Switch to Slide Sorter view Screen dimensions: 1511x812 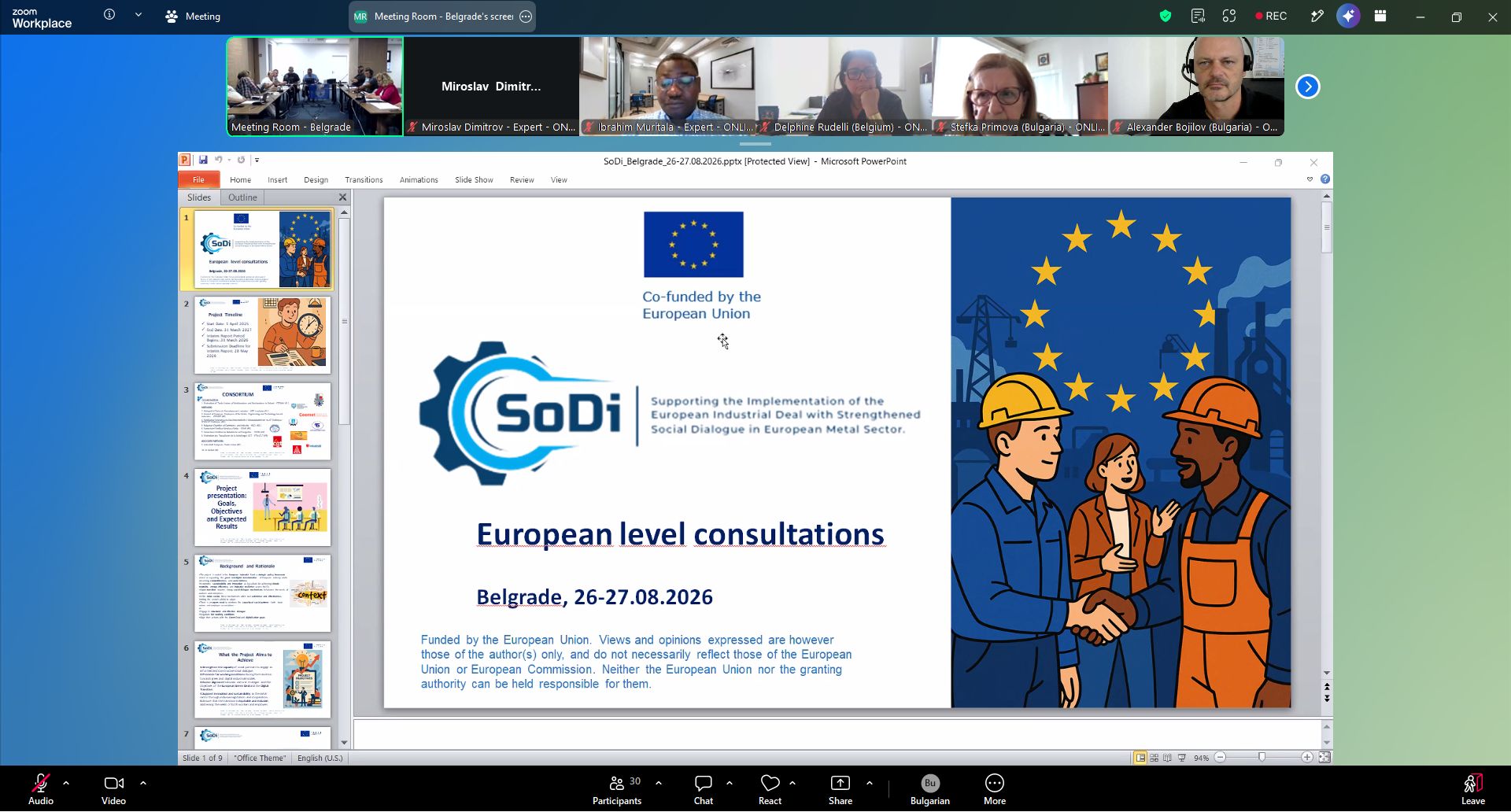click(x=1154, y=758)
